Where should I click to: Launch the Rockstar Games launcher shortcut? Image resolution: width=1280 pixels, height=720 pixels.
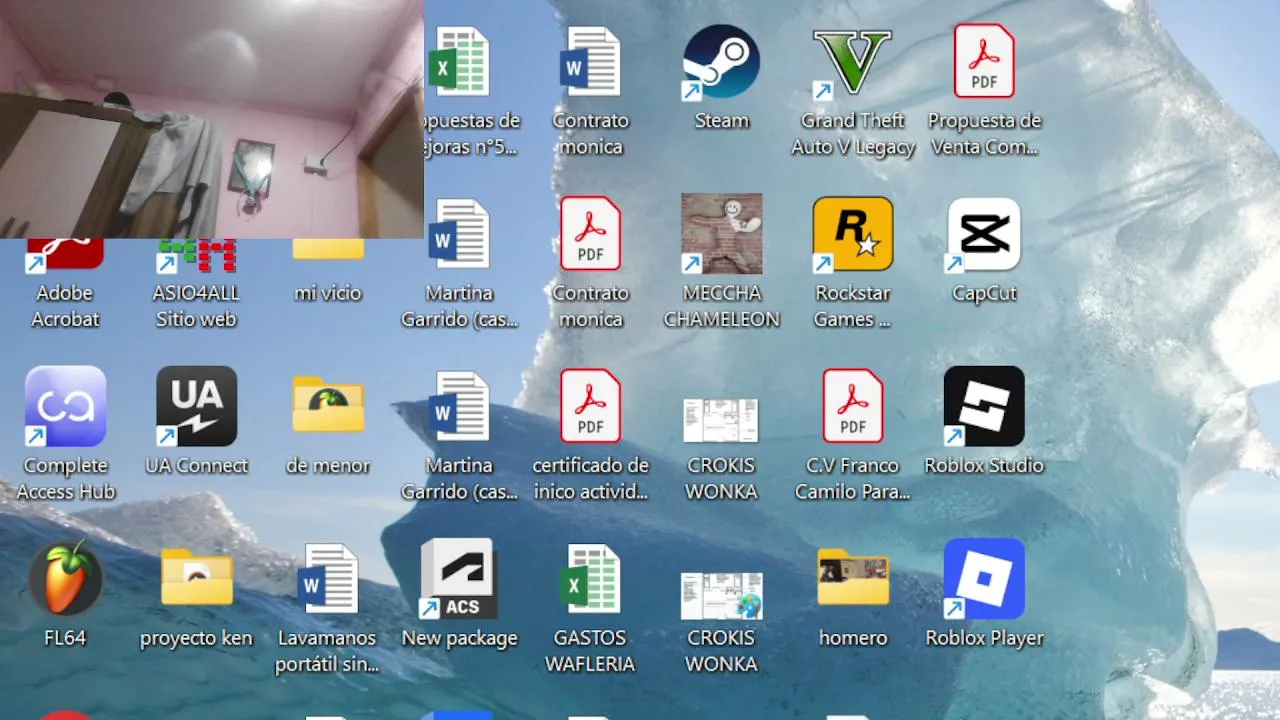pyautogui.click(x=852, y=234)
